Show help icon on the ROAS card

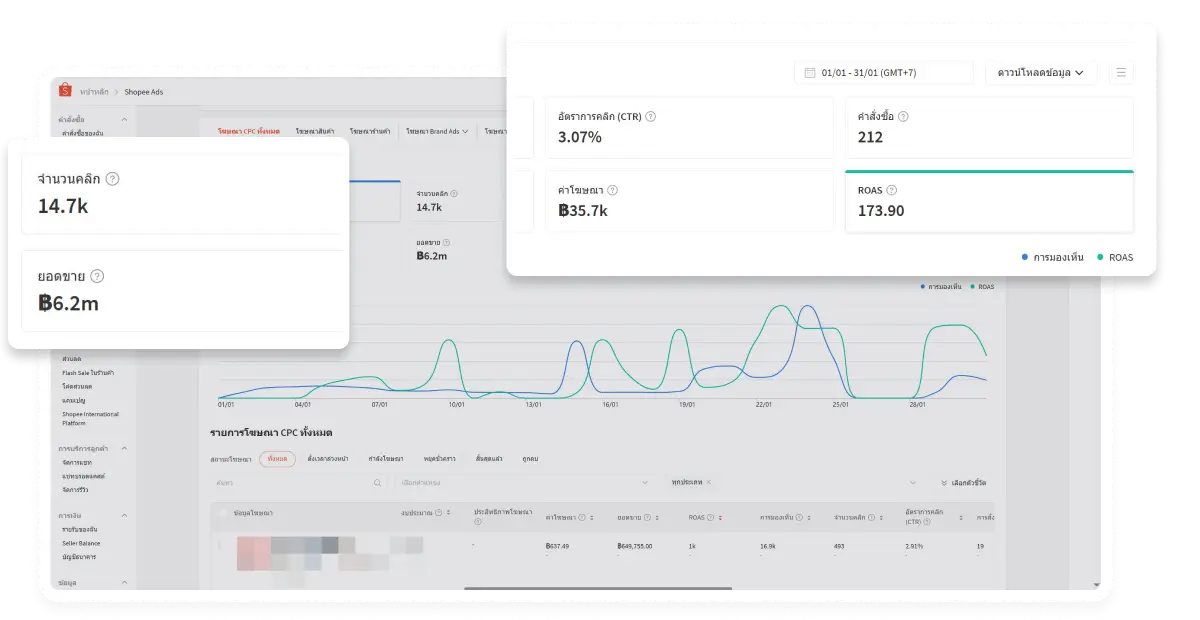(891, 190)
